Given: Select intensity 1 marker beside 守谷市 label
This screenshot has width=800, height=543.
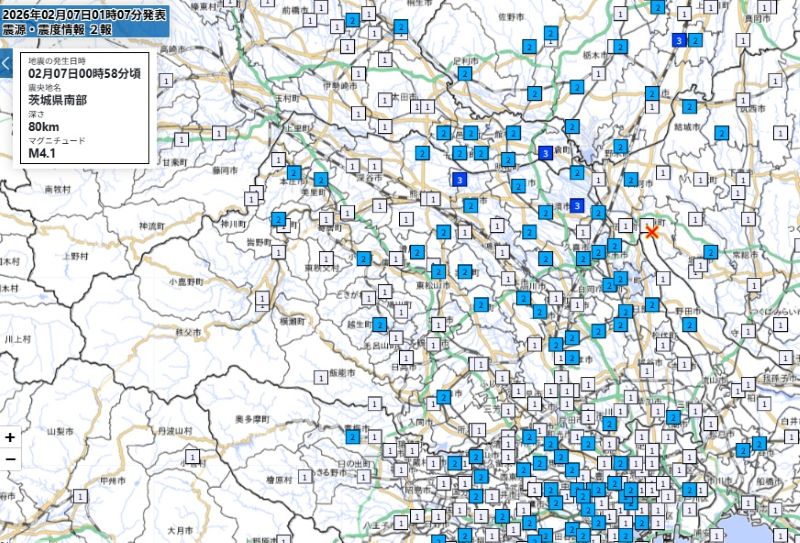Looking at the screenshot, I should pyautogui.click(x=748, y=331).
